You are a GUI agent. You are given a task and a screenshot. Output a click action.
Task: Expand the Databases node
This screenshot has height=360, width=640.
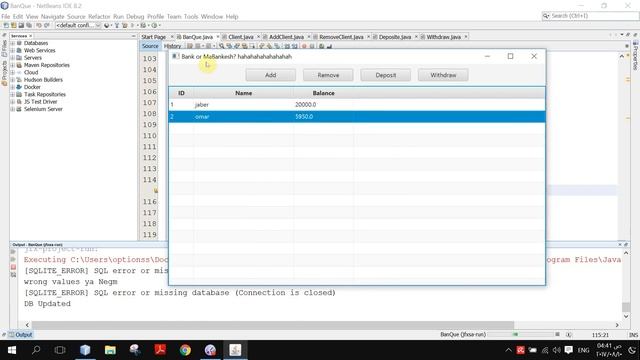pyautogui.click(x=12, y=43)
